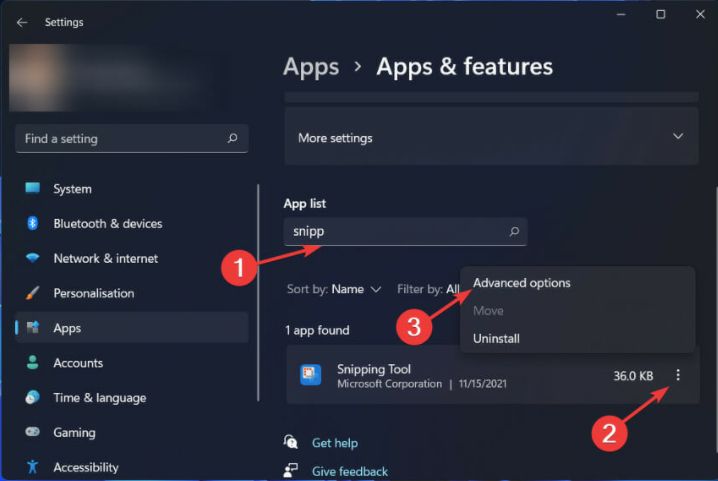Open Network & internet settings
This screenshot has width=718, height=481.
pos(131,258)
